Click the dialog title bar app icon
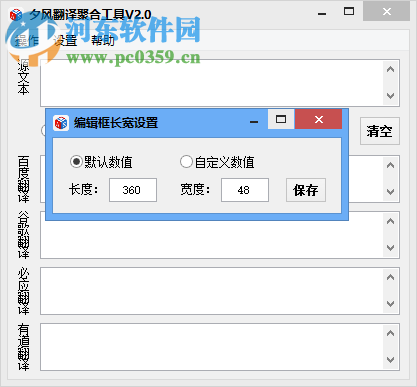This screenshot has height=387, width=417. click(61, 123)
